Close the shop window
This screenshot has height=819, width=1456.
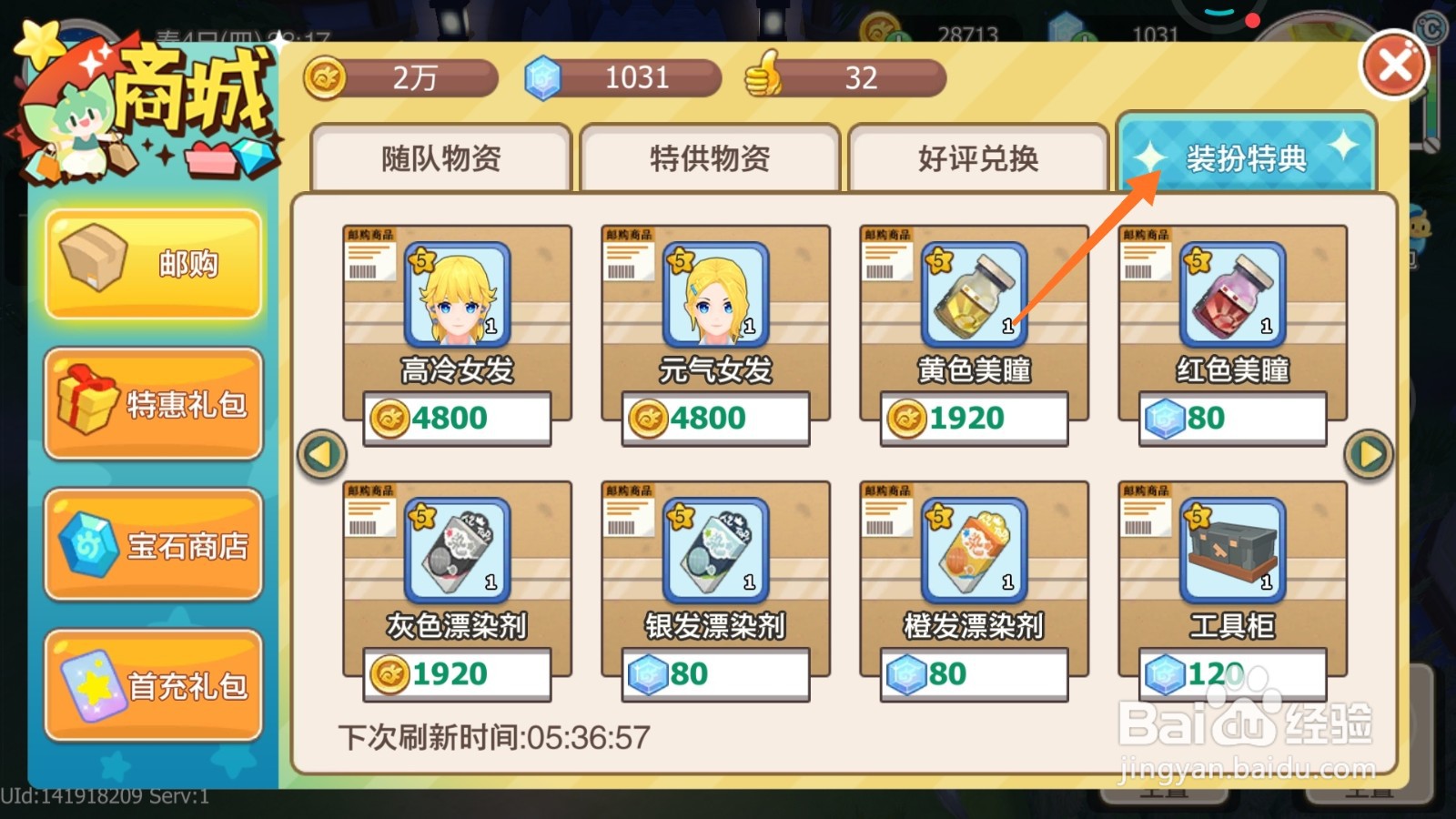coord(1394,66)
